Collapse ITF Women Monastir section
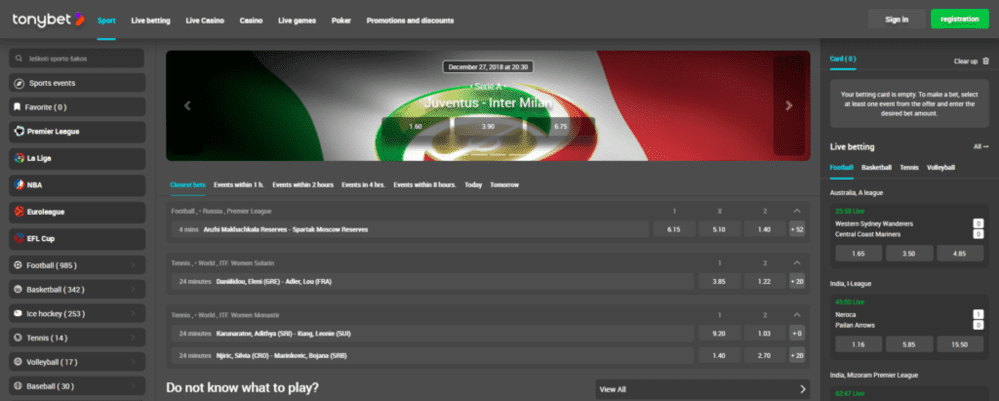Viewport: 999px width, 401px height. pos(796,315)
